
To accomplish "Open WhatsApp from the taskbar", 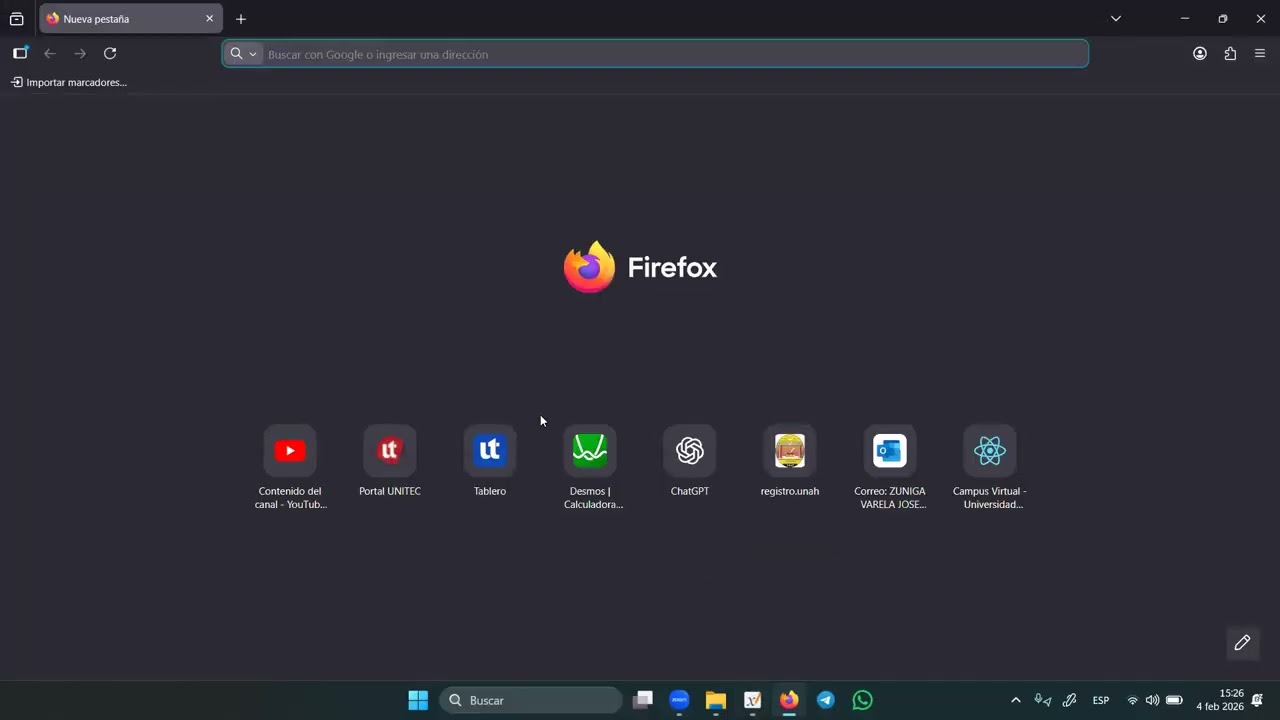I will point(862,700).
